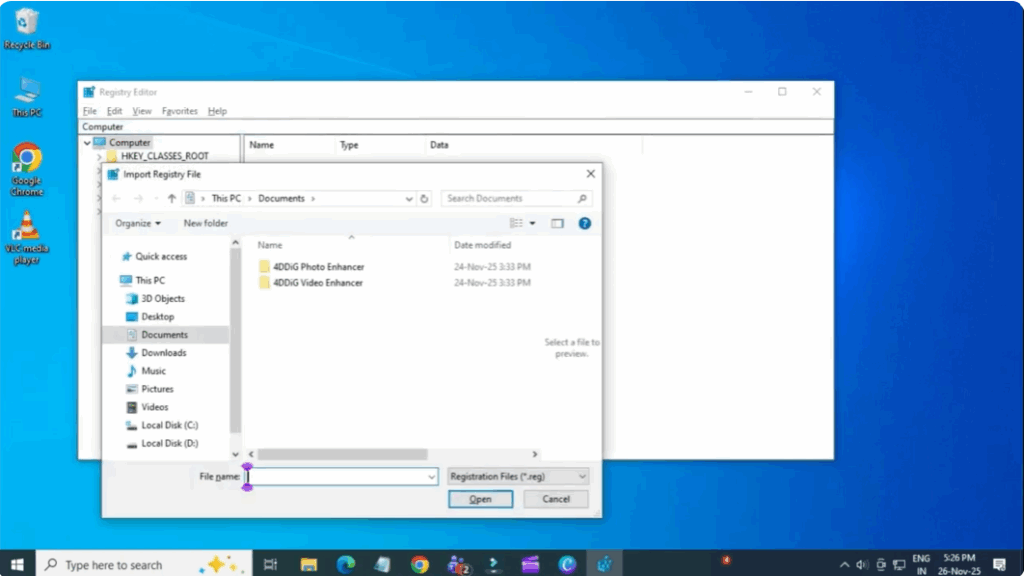Open Local Disk (C:) in sidebar
The height and width of the screenshot is (576, 1024).
(x=166, y=425)
